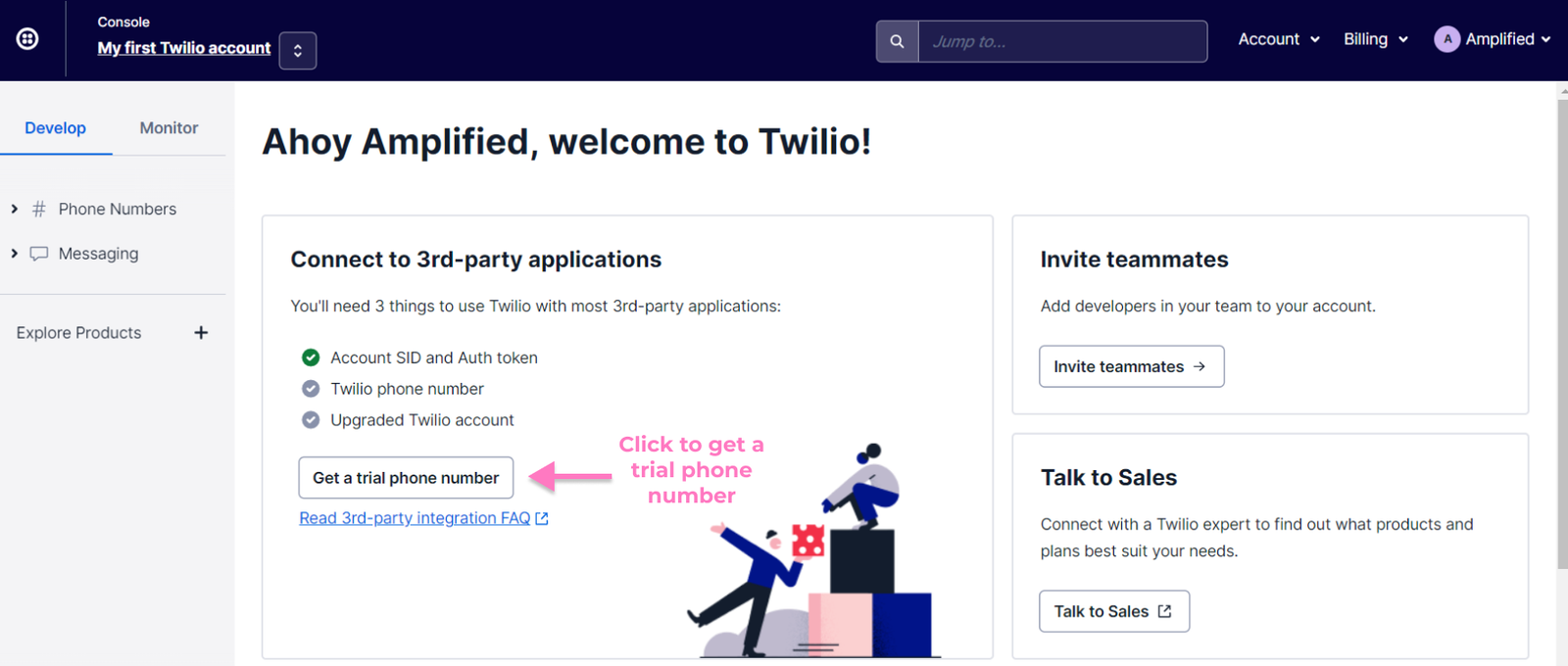The image size is (1568, 666).
Task: Open the Account menu
Action: (1278, 39)
